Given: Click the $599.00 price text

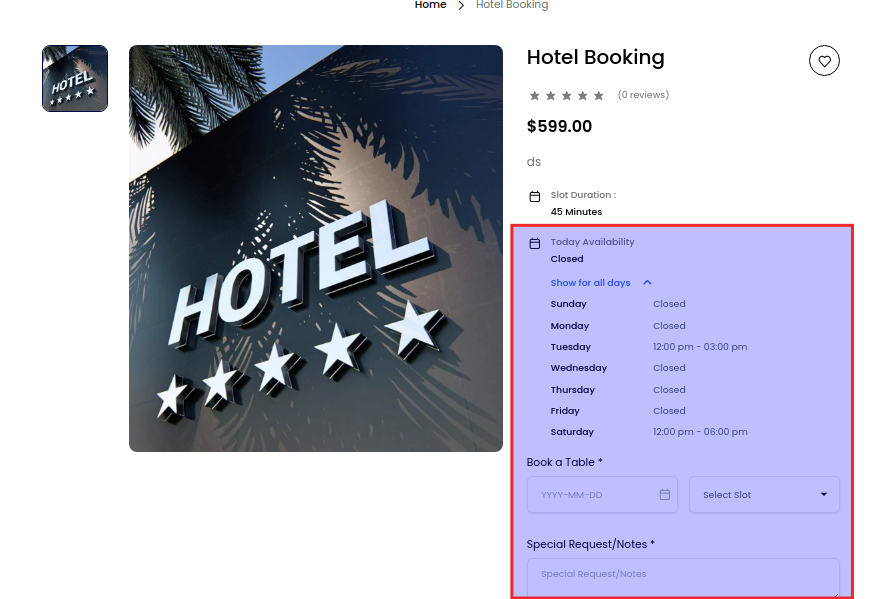Looking at the screenshot, I should tap(559, 127).
